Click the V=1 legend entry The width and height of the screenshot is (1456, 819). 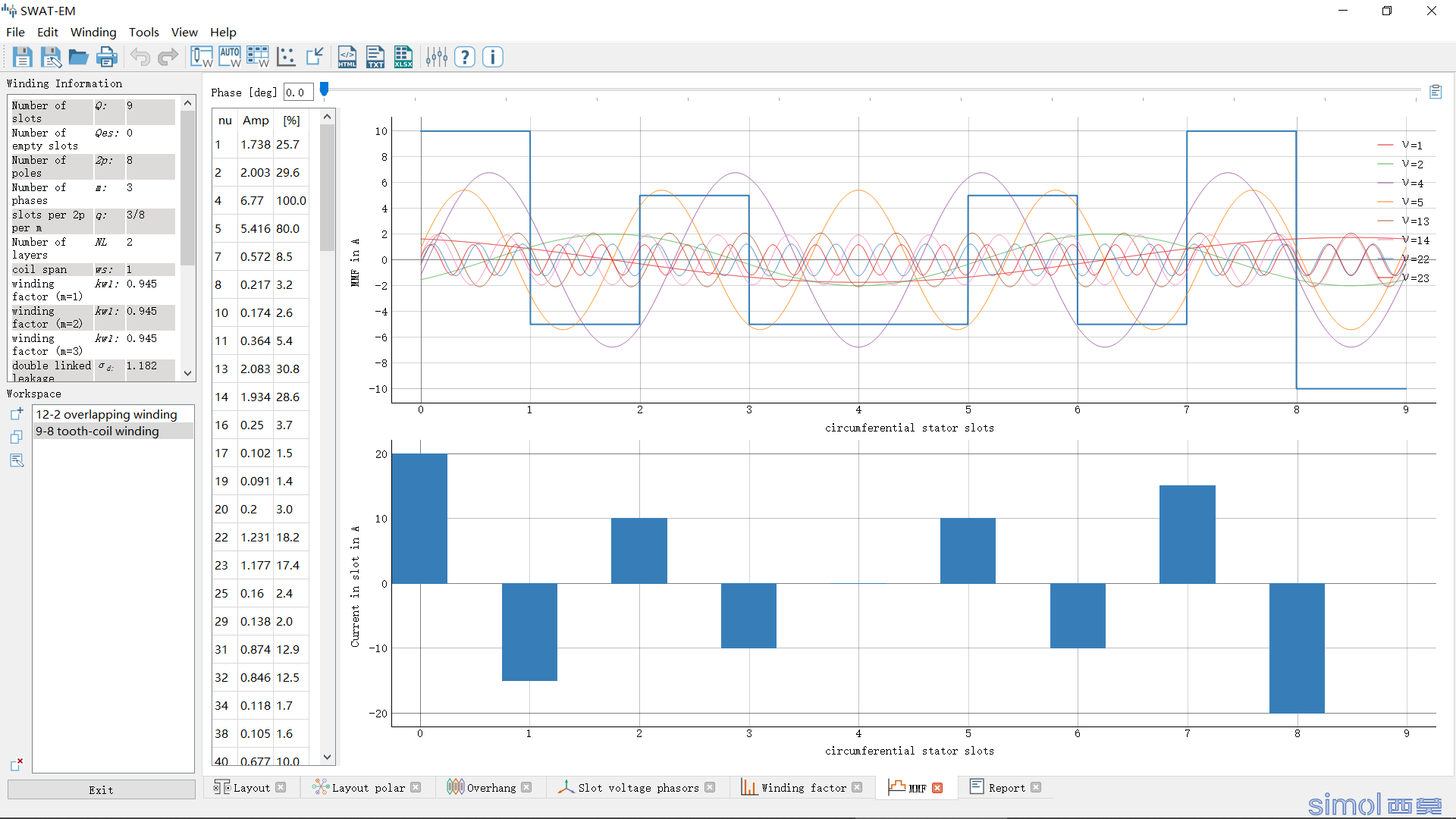(1401, 145)
